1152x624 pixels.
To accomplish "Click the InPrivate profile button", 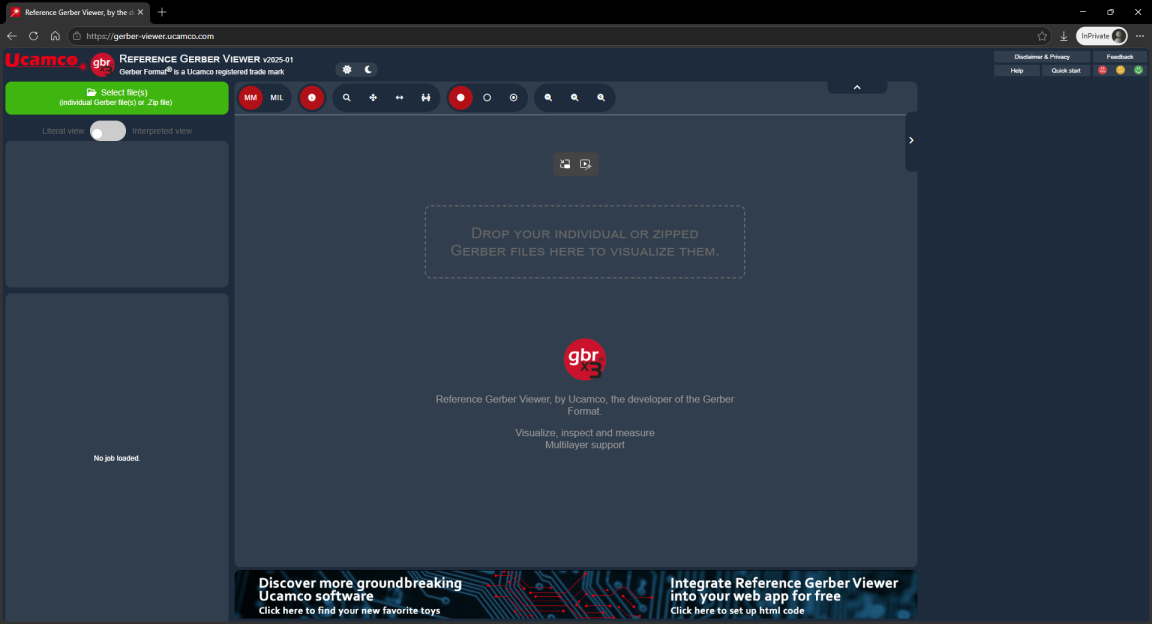I will (1102, 36).
